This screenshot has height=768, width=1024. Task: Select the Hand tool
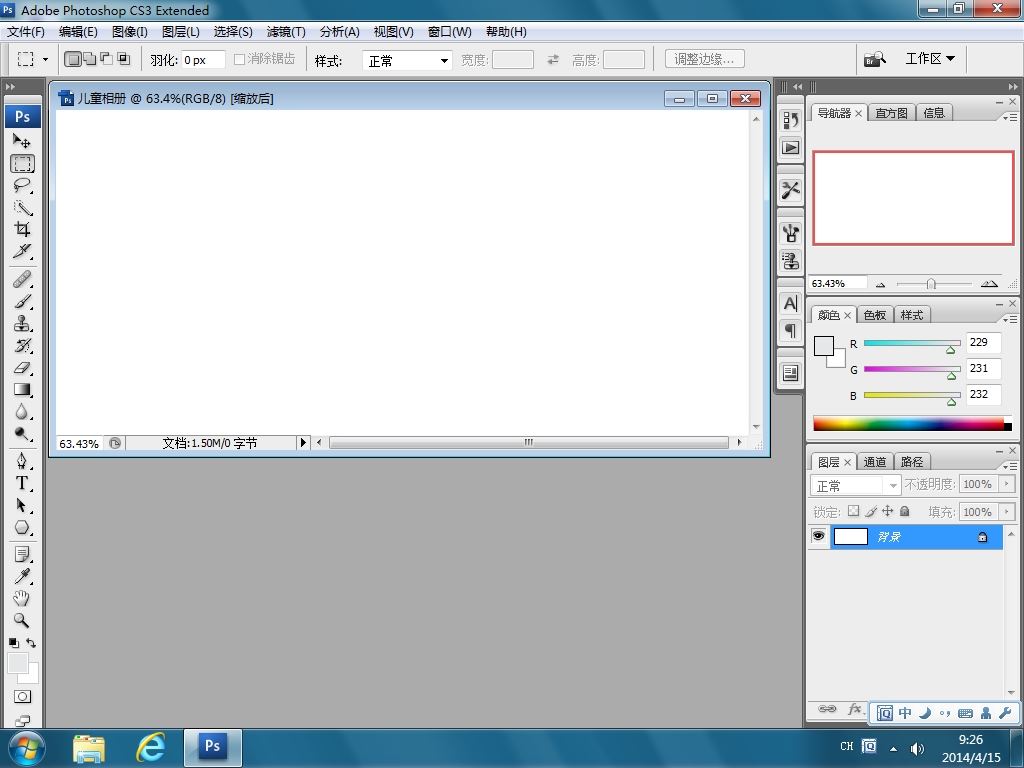[22, 598]
